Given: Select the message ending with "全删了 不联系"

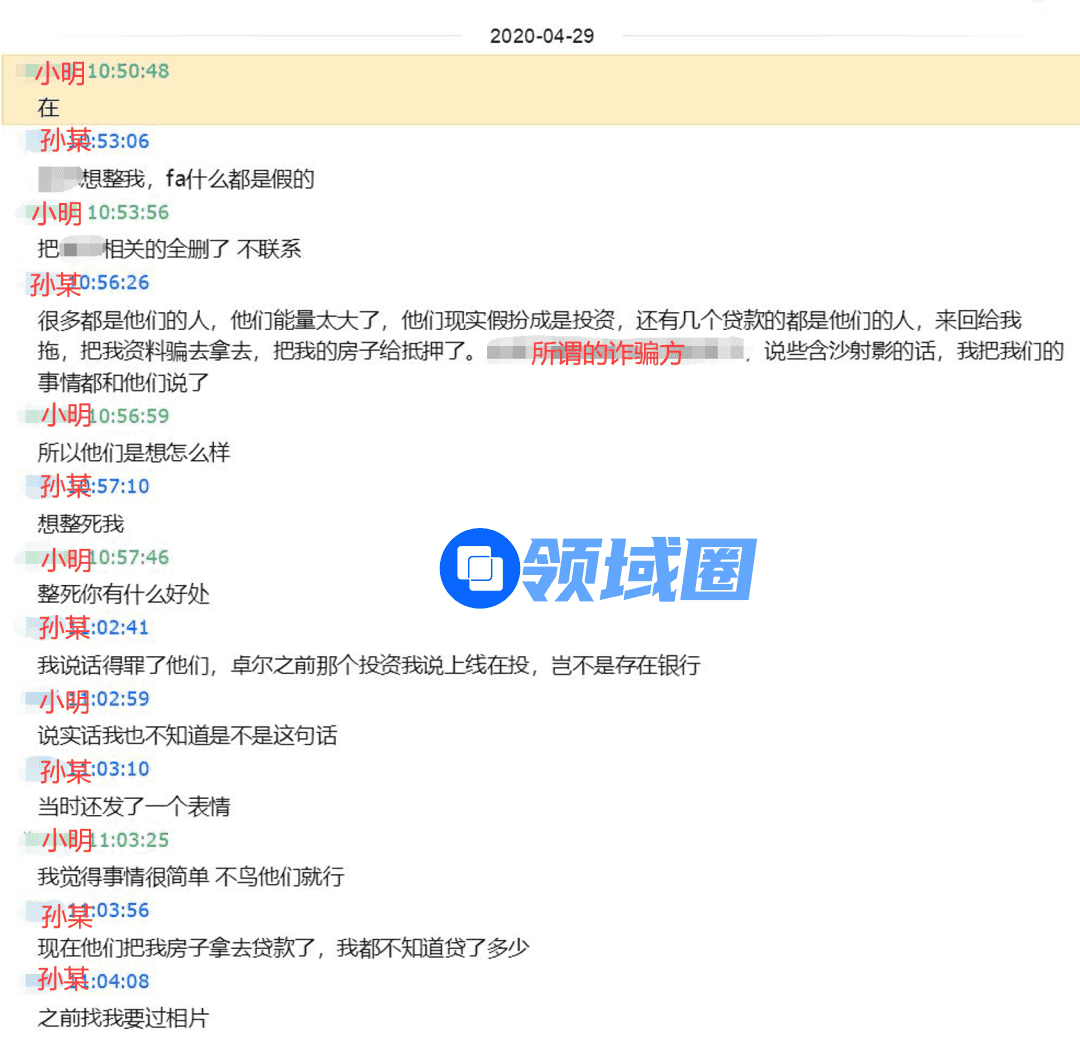Looking at the screenshot, I should click(x=170, y=250).
